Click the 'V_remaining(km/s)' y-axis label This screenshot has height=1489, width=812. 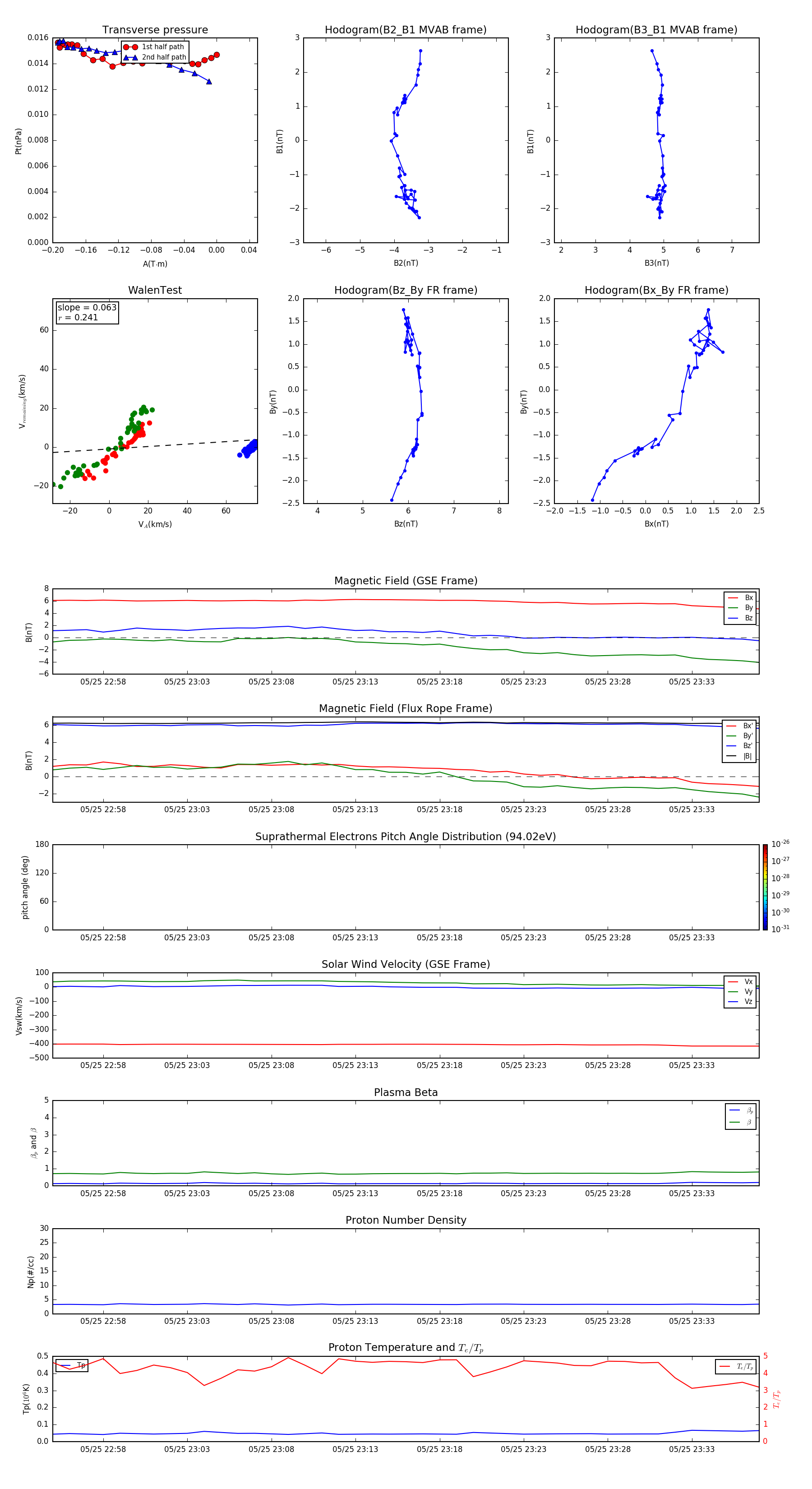coord(22,401)
